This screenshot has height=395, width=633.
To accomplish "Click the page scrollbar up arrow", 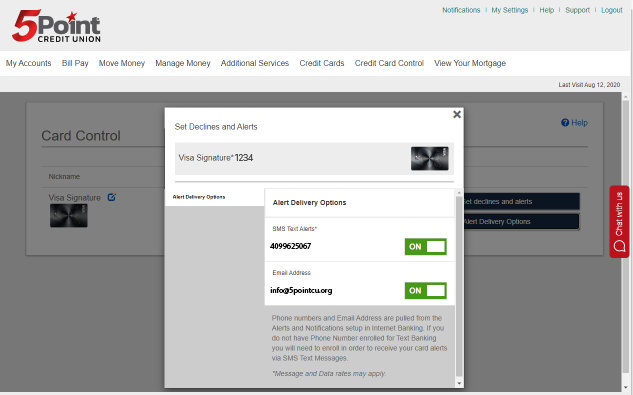I will point(626,97).
